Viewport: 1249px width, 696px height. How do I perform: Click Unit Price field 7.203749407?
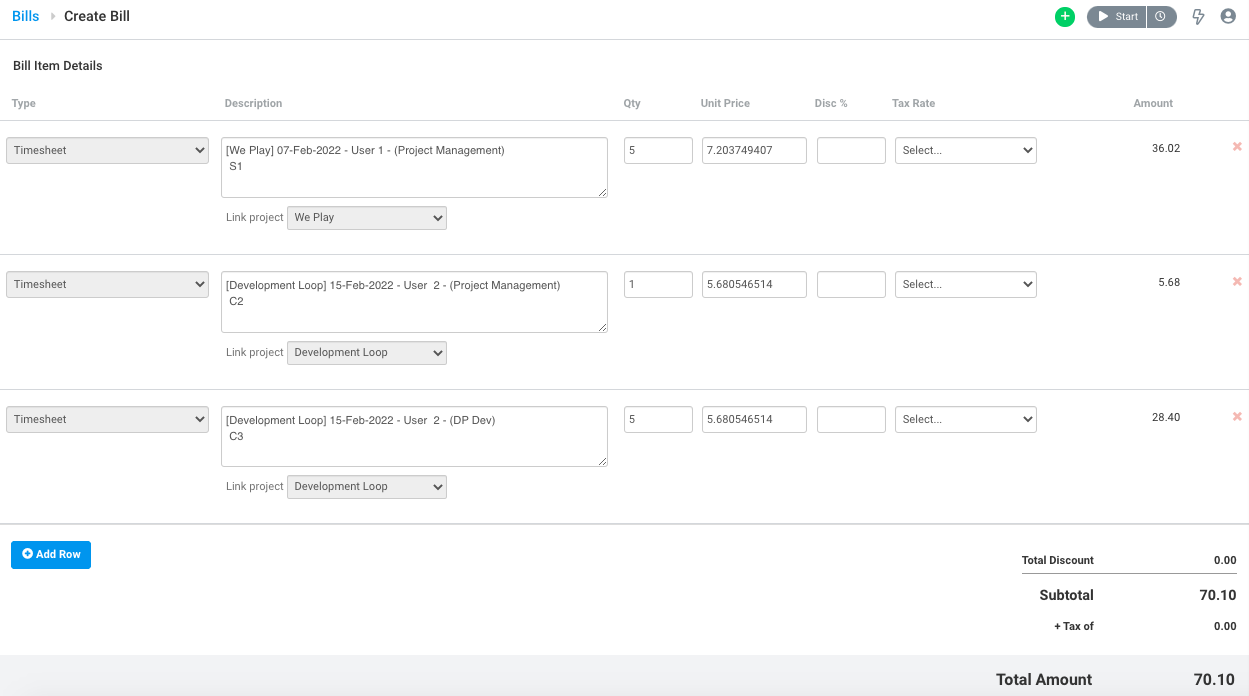[754, 150]
